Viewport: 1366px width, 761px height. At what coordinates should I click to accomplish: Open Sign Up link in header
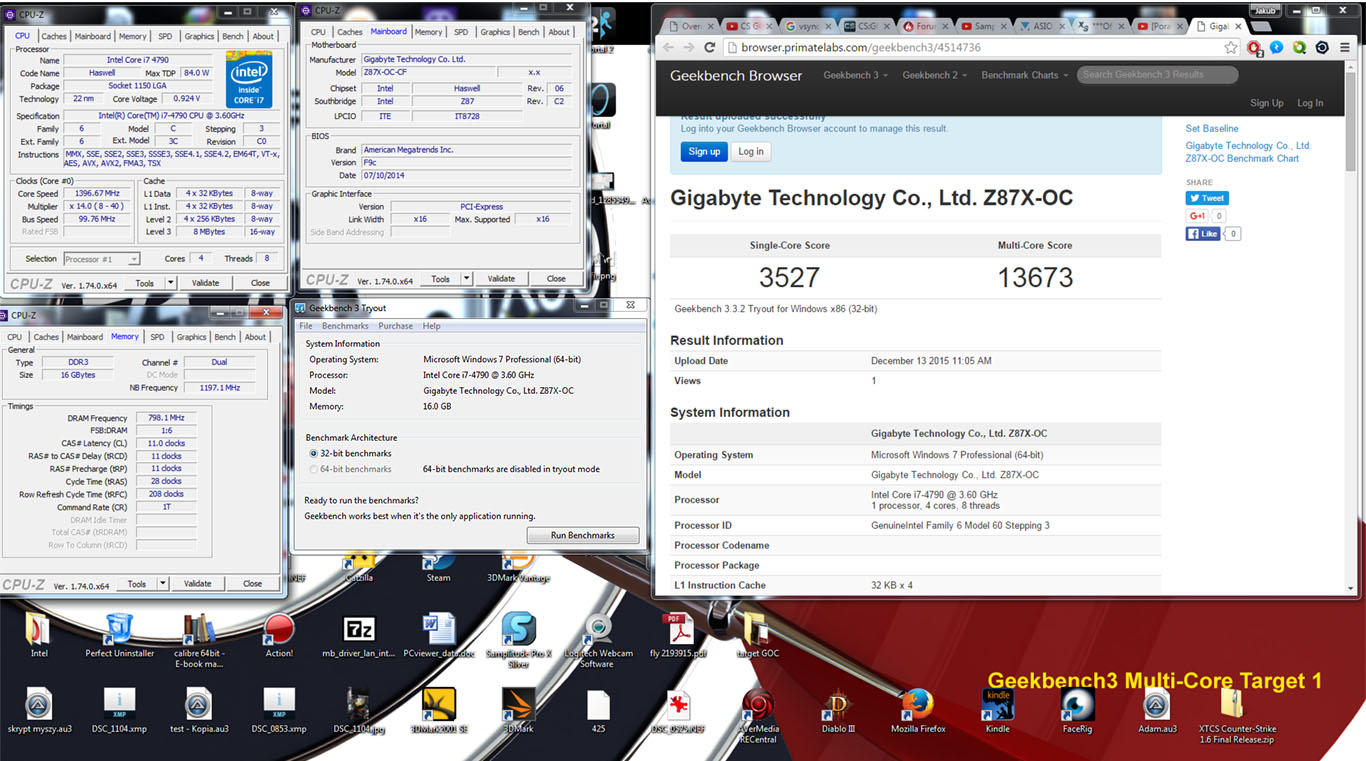tap(1267, 103)
